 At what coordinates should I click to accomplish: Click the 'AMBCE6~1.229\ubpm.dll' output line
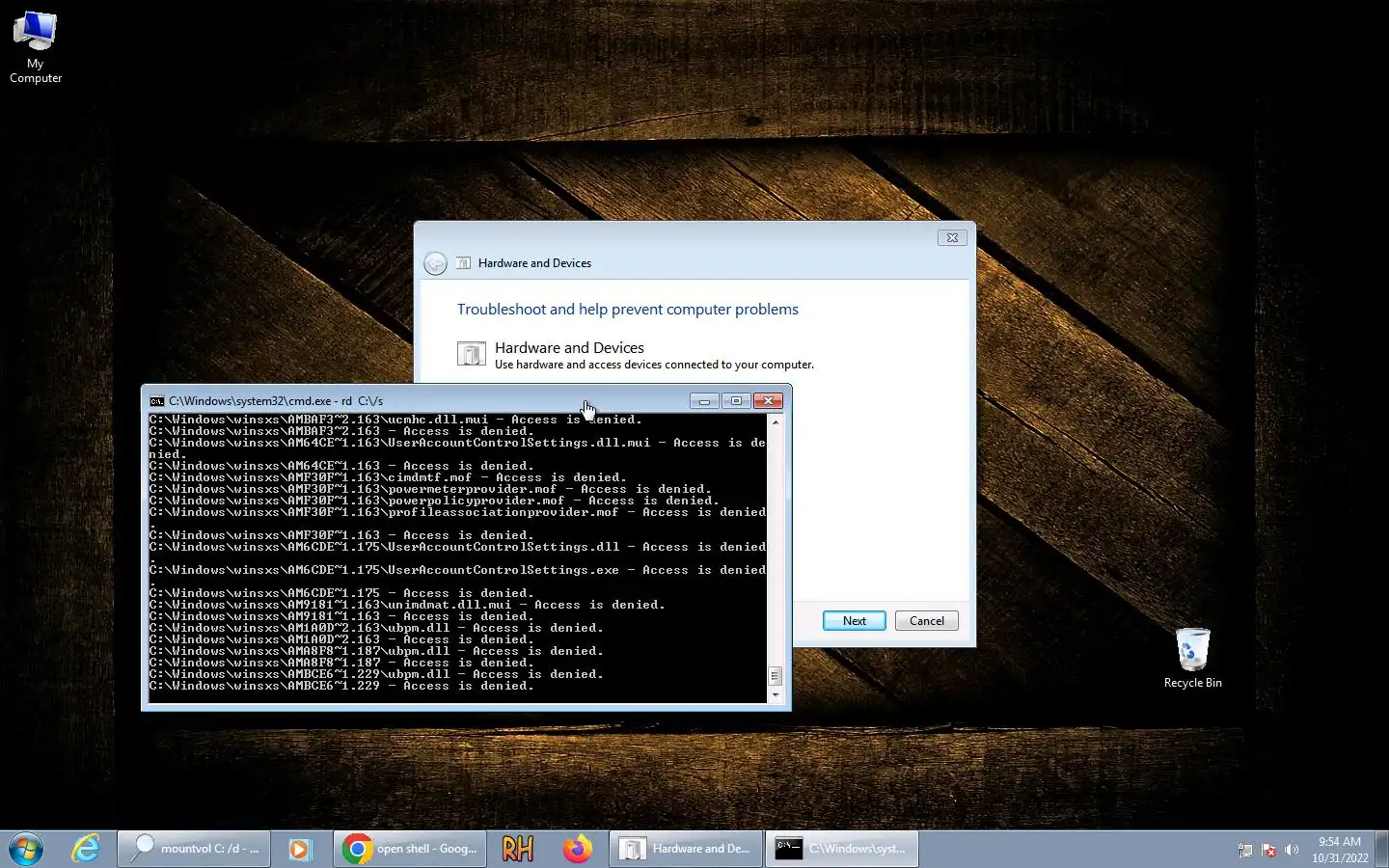(x=376, y=674)
